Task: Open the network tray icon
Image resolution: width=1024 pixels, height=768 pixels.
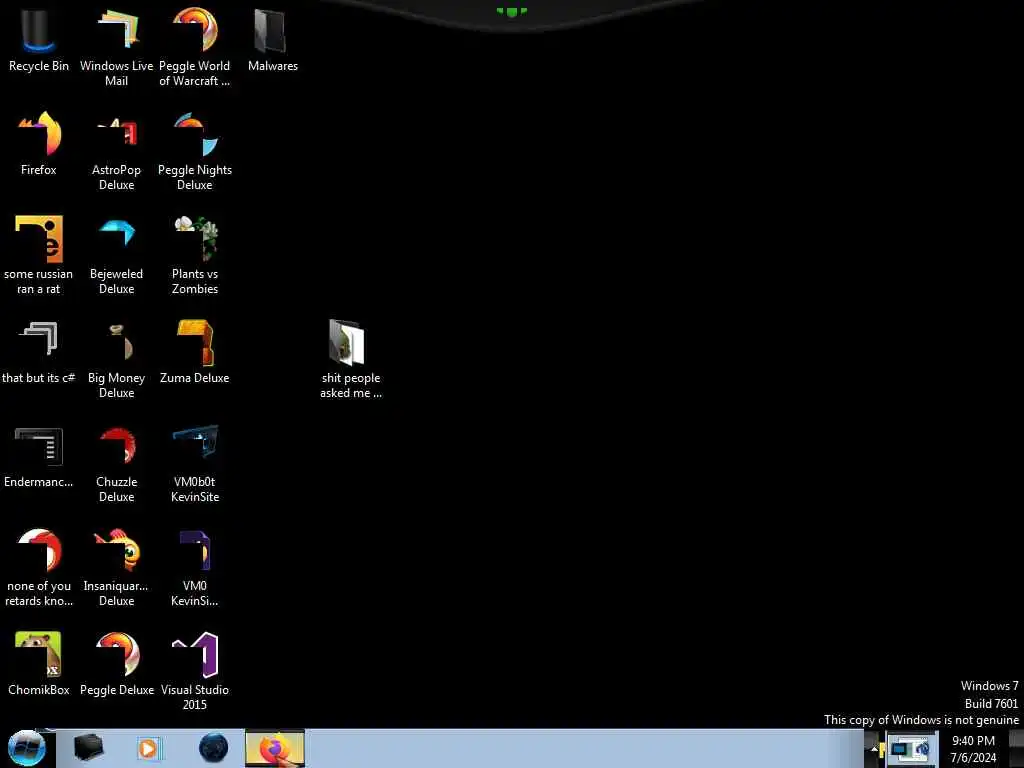Action: click(x=912, y=749)
